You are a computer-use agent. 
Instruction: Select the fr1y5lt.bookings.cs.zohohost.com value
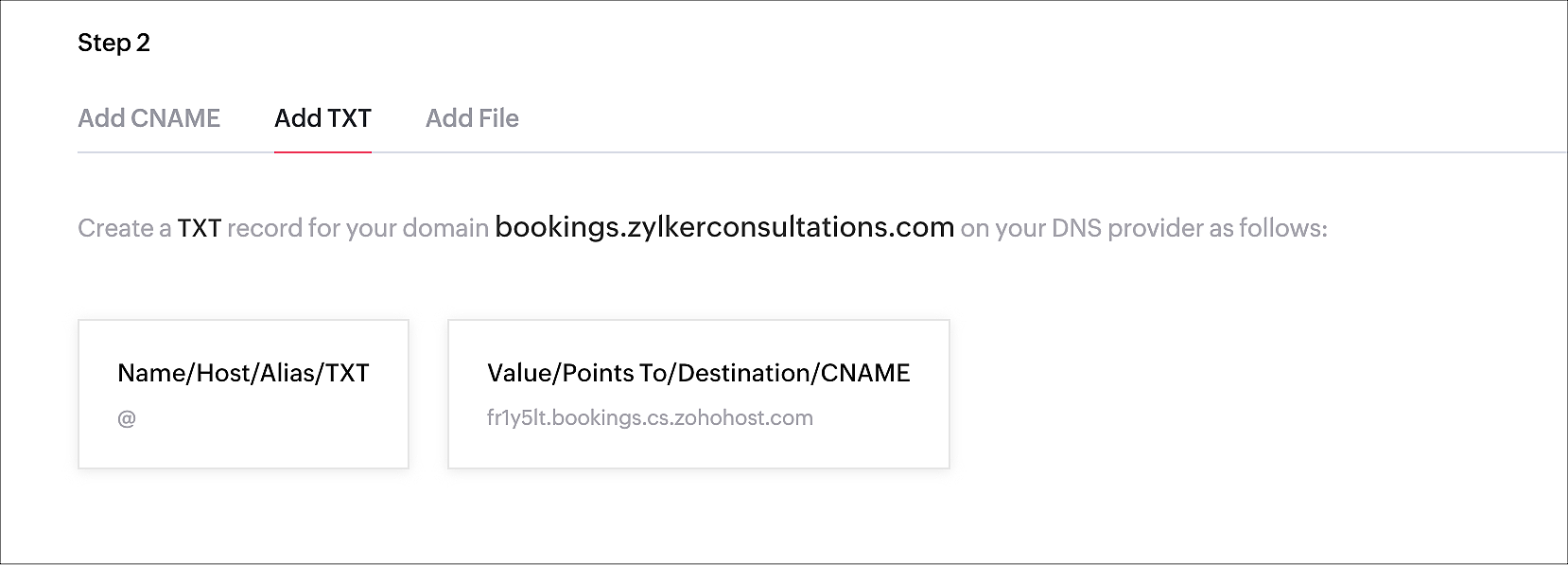pos(650,418)
